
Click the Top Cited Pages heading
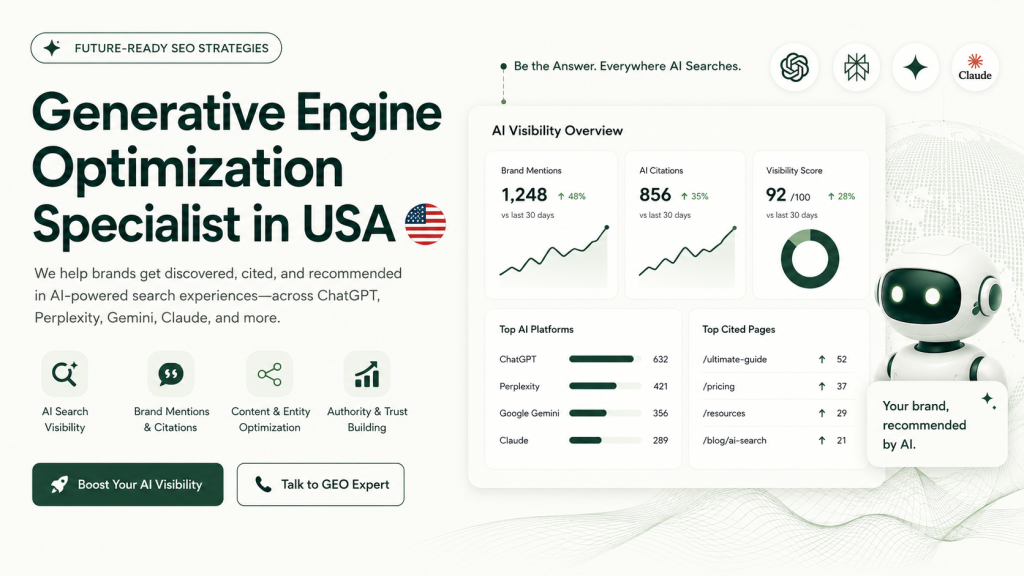(x=739, y=329)
